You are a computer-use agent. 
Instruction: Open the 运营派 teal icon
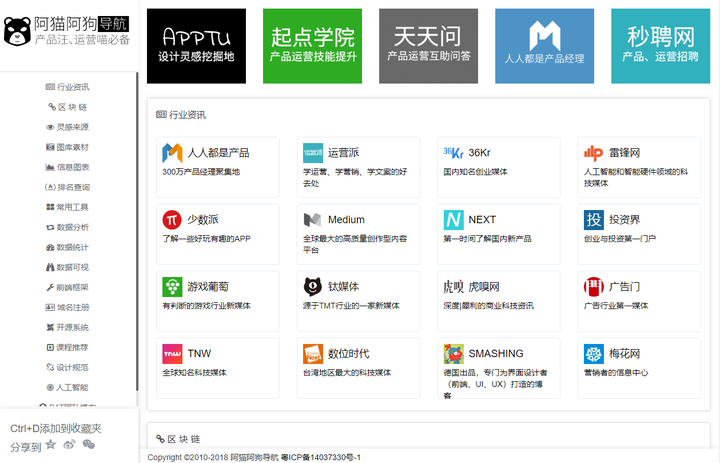pos(313,153)
